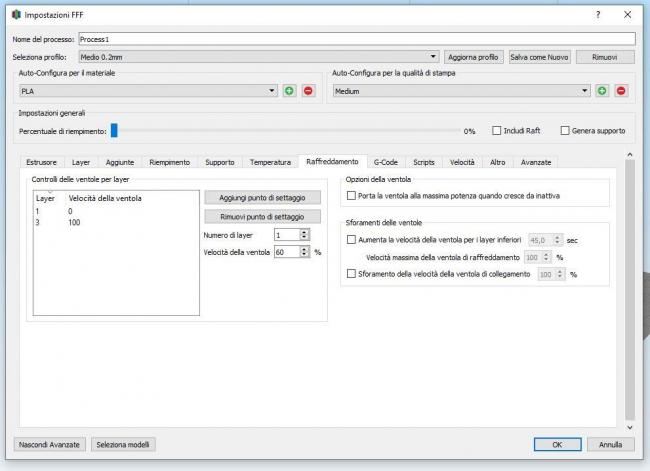Image resolution: width=650 pixels, height=471 pixels.
Task: Open the G-Code tab
Action: coord(386,161)
